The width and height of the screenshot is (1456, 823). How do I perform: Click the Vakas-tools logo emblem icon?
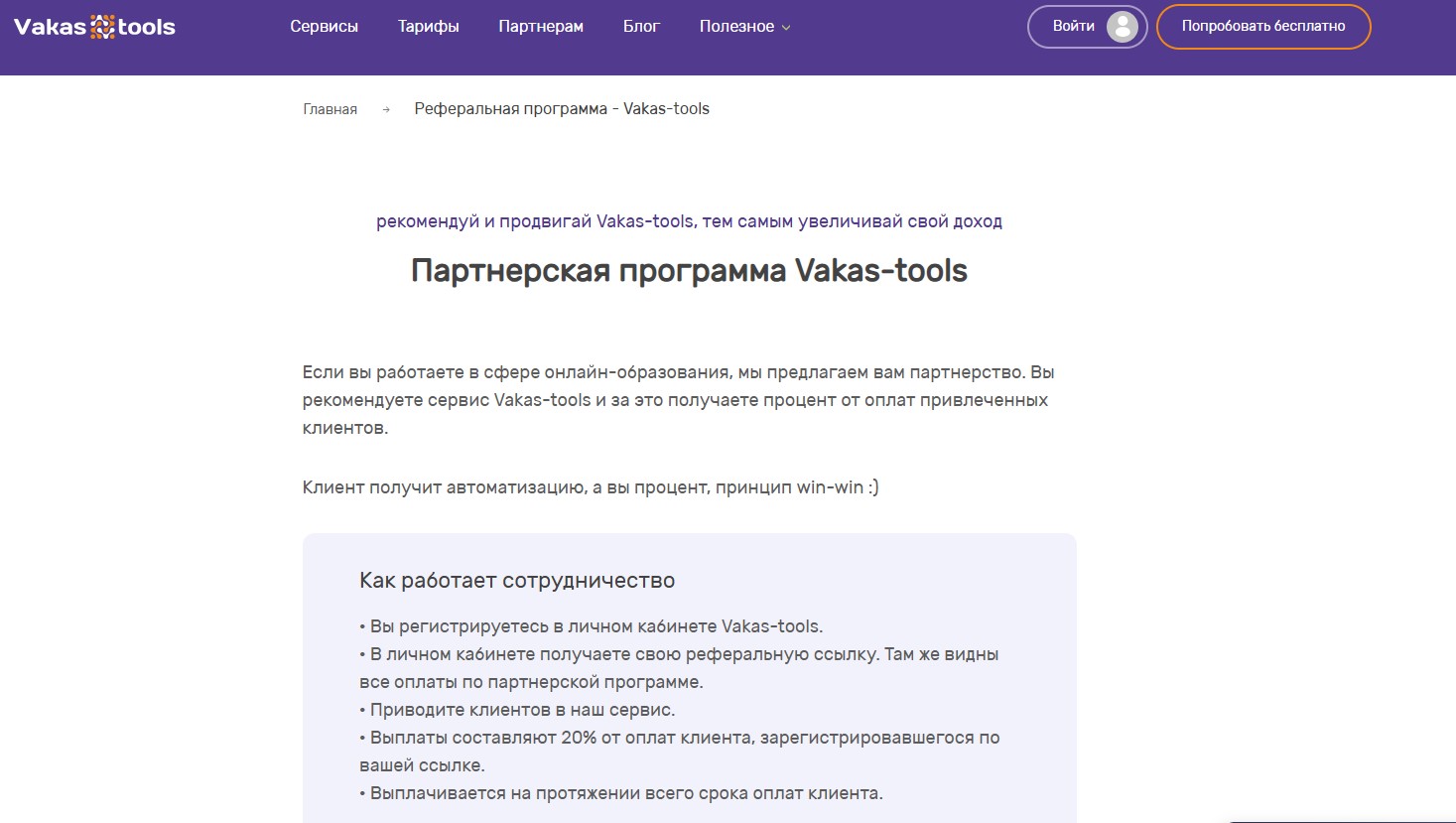(102, 27)
